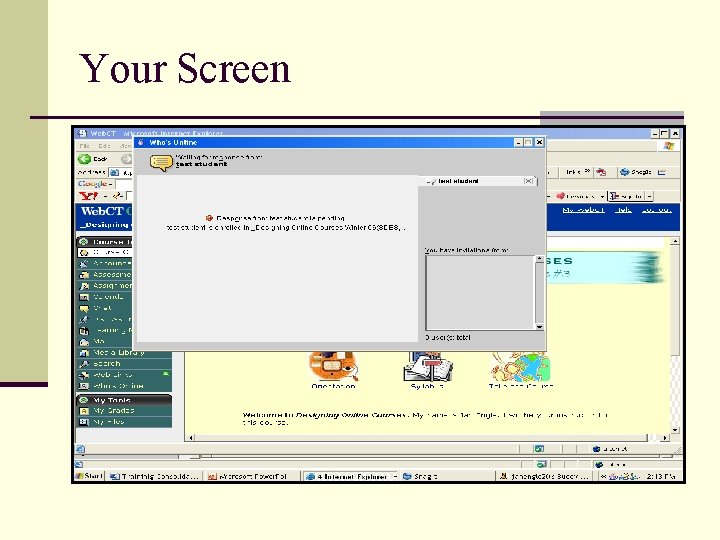Click the SnagIt toolbar button
The width and height of the screenshot is (720, 540).
click(636, 172)
